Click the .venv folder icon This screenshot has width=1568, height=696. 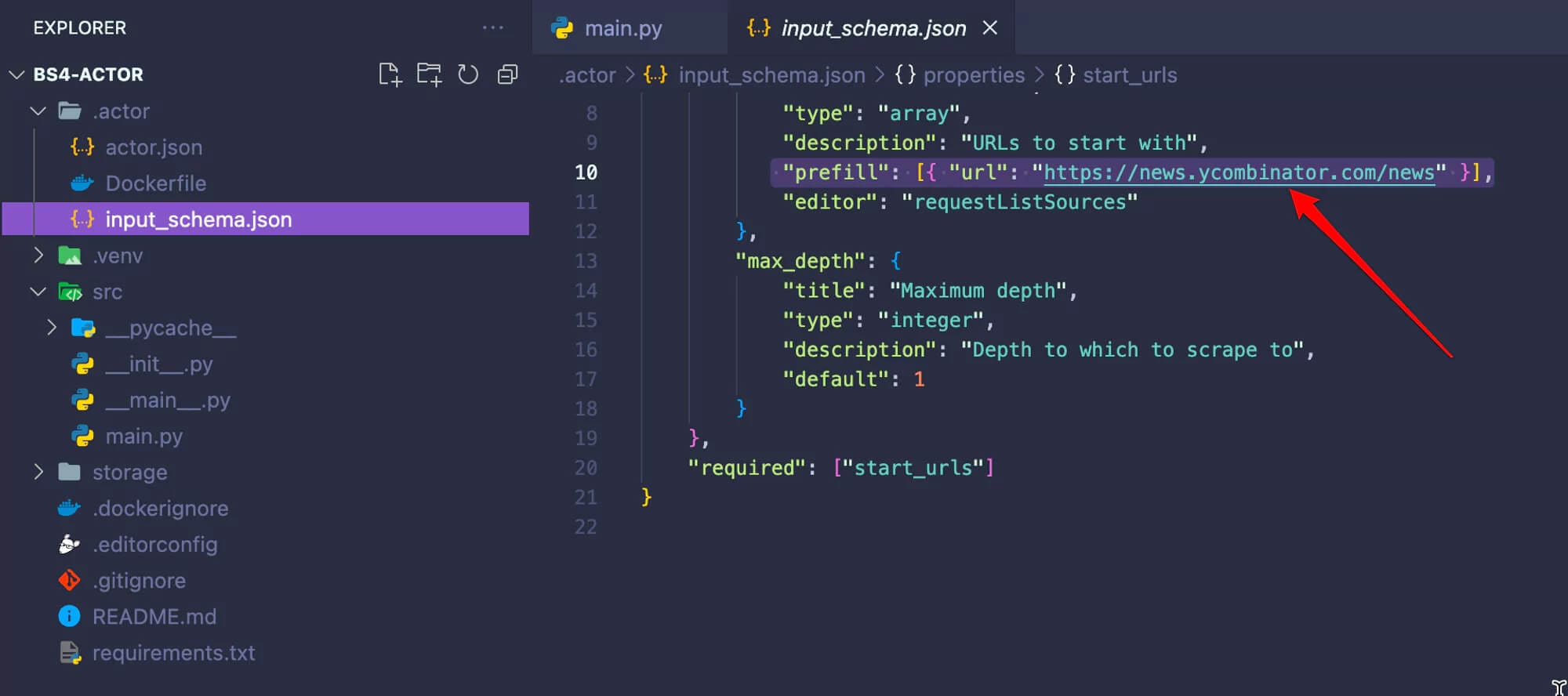coord(70,256)
